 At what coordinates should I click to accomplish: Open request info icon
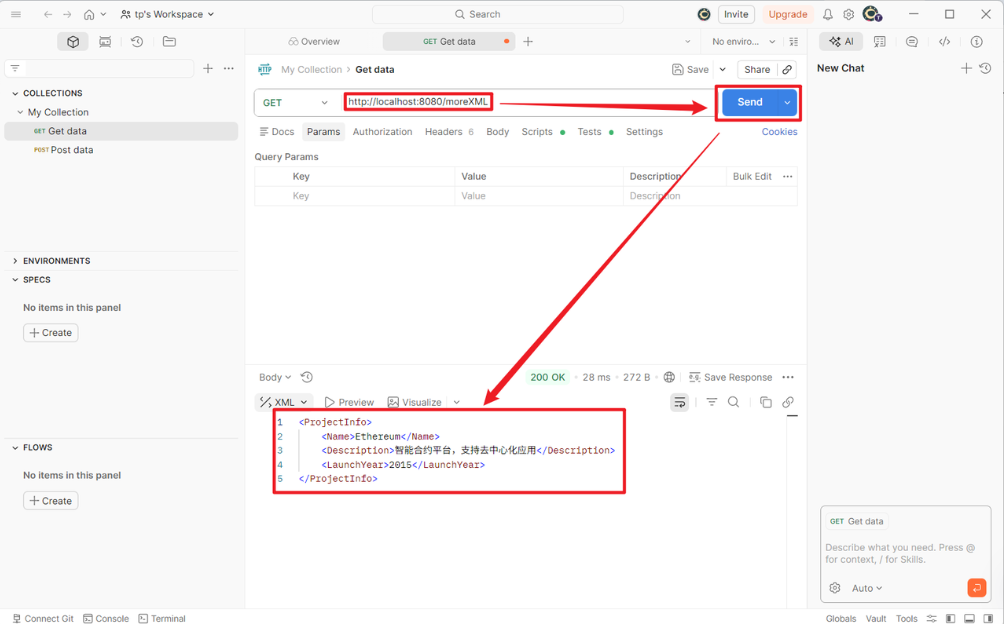(x=976, y=42)
